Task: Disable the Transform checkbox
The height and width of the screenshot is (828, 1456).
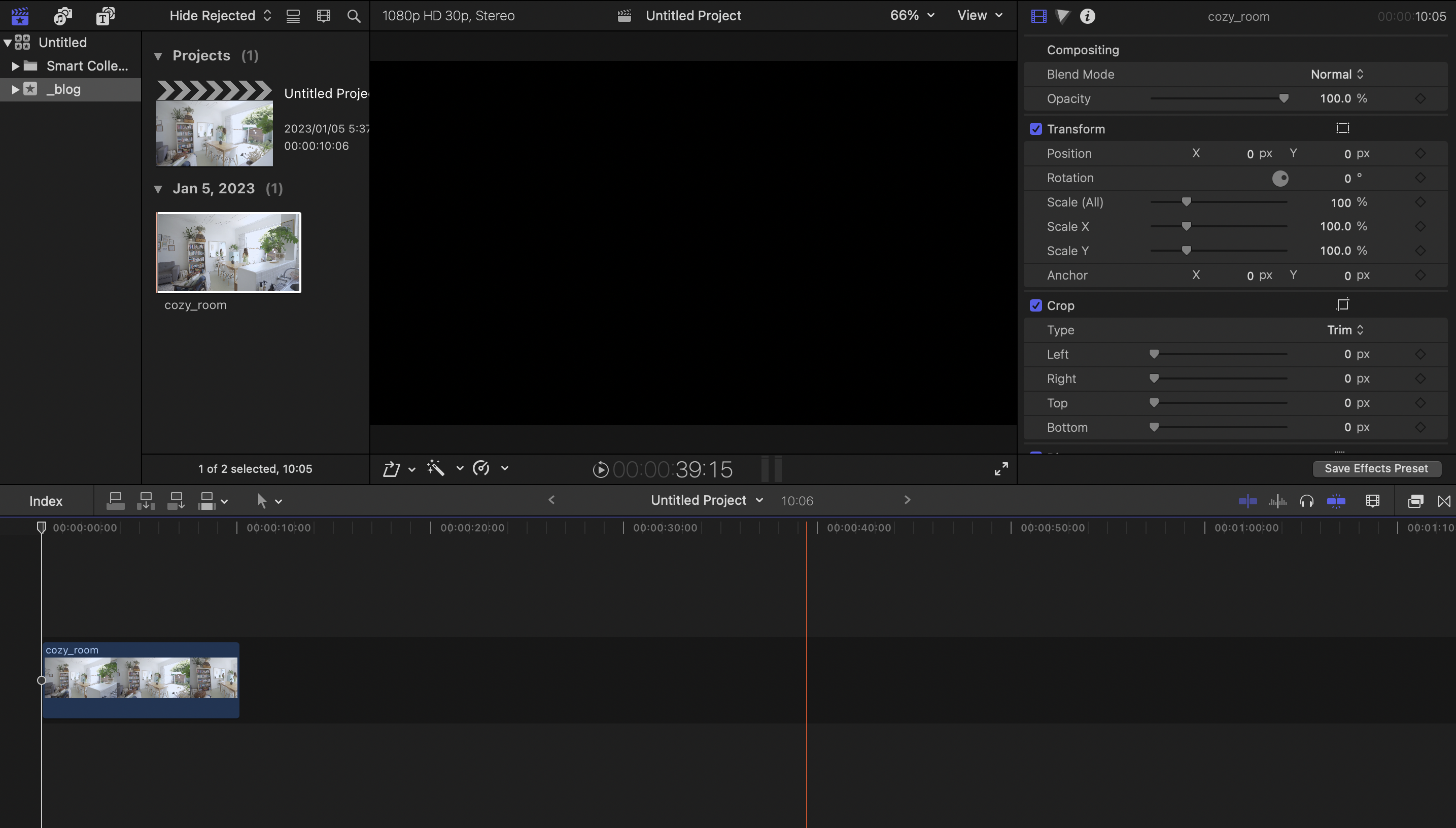Action: pyautogui.click(x=1036, y=129)
